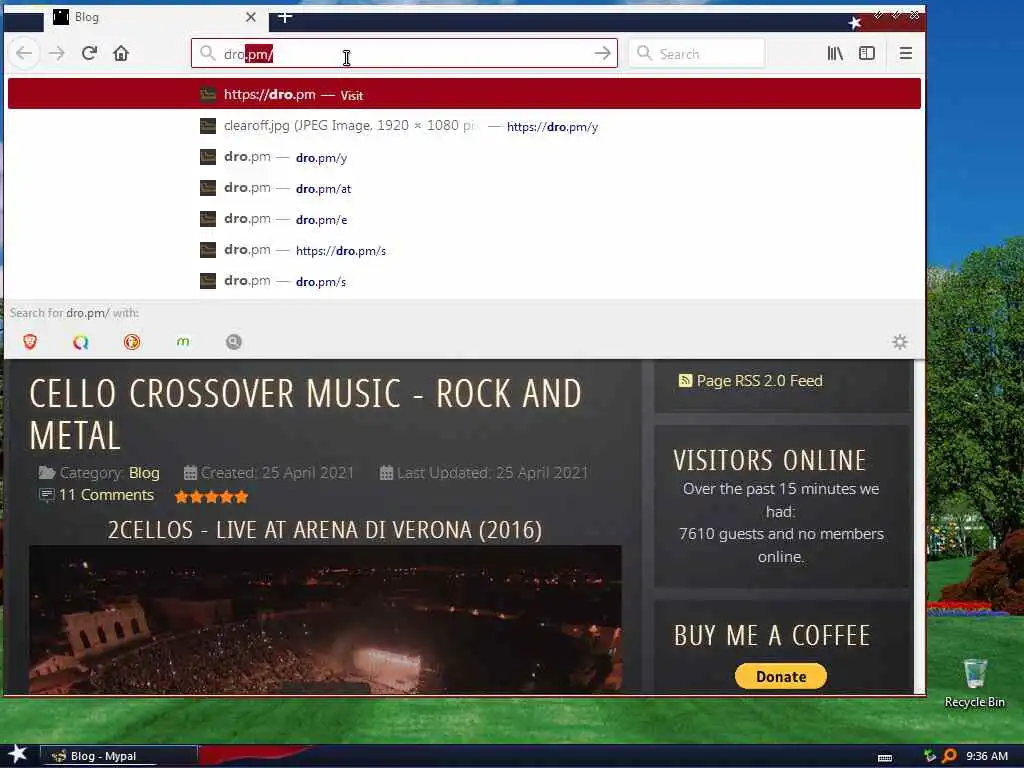
Task: Search with the Brave search engine icon
Action: tap(30, 342)
